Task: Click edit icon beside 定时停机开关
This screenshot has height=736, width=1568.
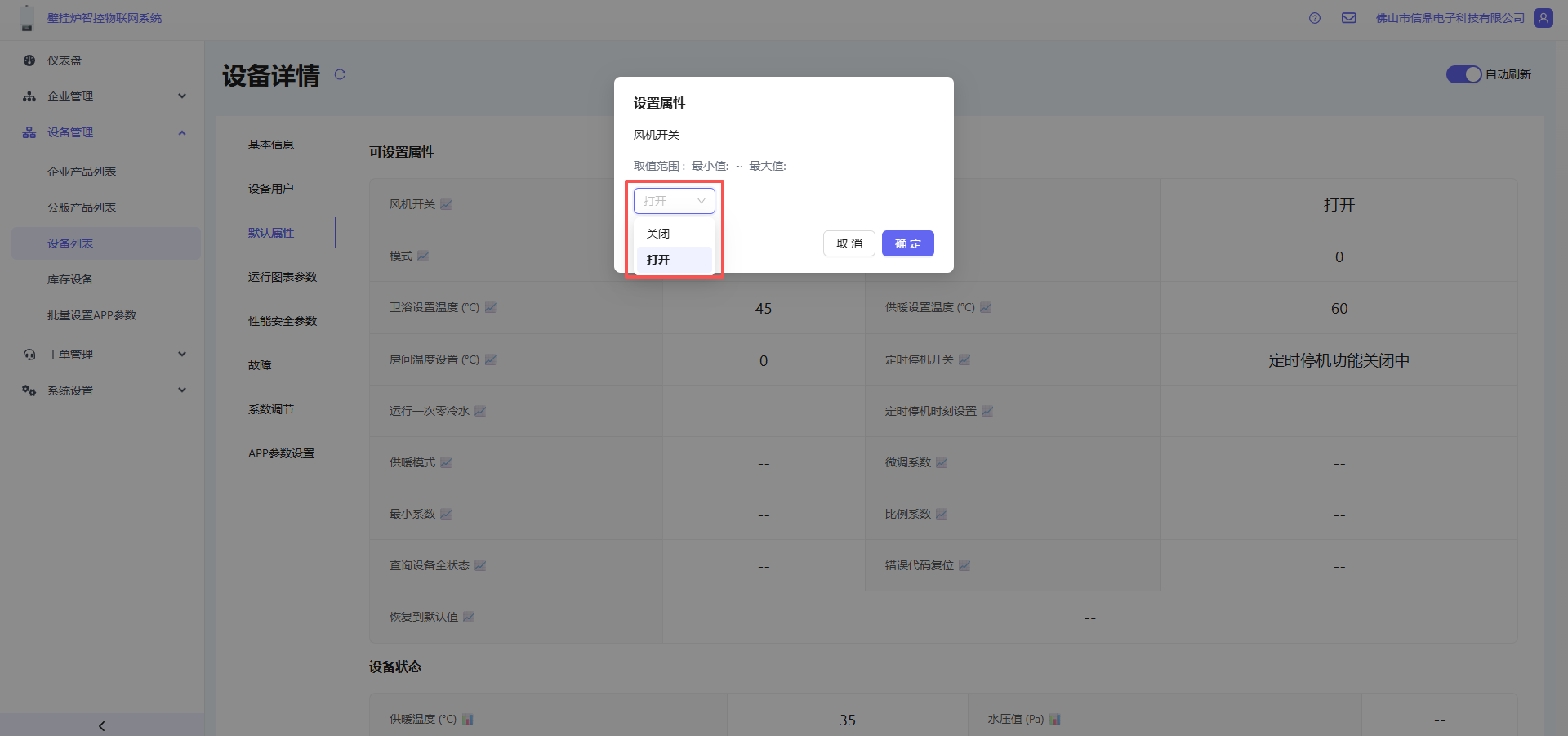Action: (964, 360)
